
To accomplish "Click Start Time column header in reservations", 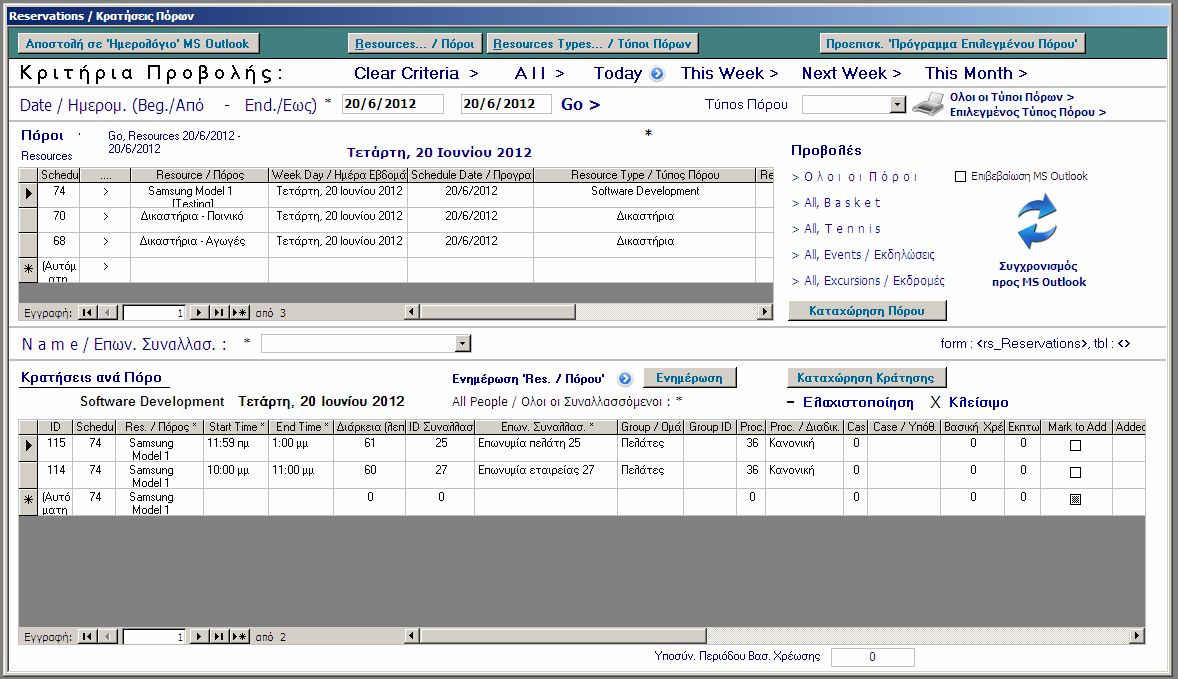I will pyautogui.click(x=236, y=427).
